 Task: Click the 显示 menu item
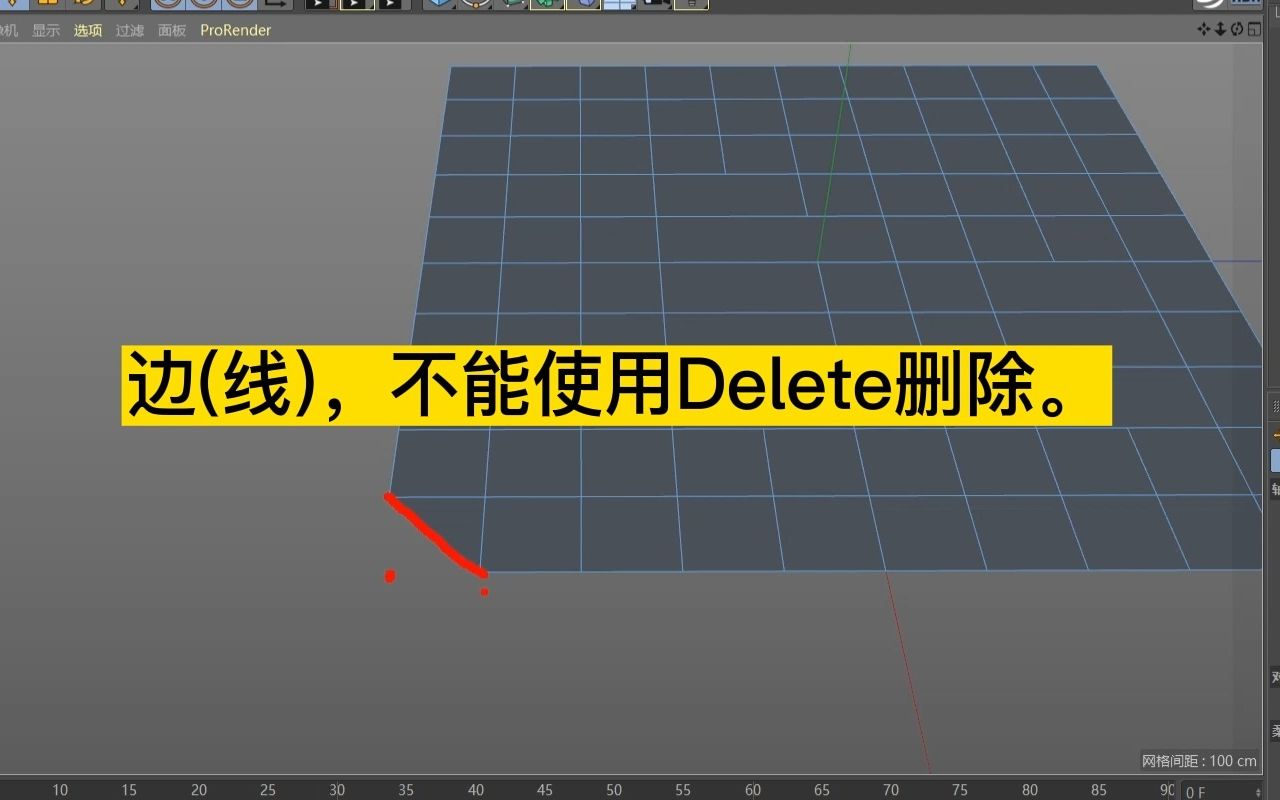pos(46,30)
